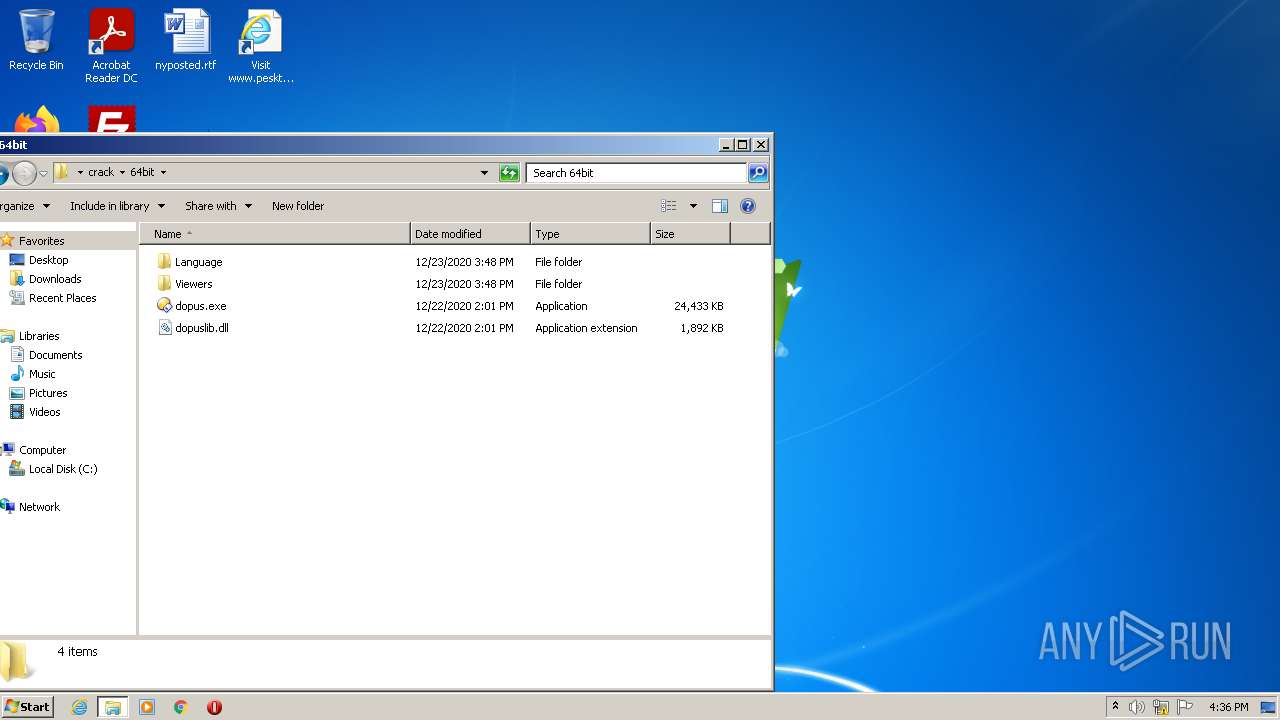
Task: Open the Recycle Bin desktop icon
Action: 36,40
